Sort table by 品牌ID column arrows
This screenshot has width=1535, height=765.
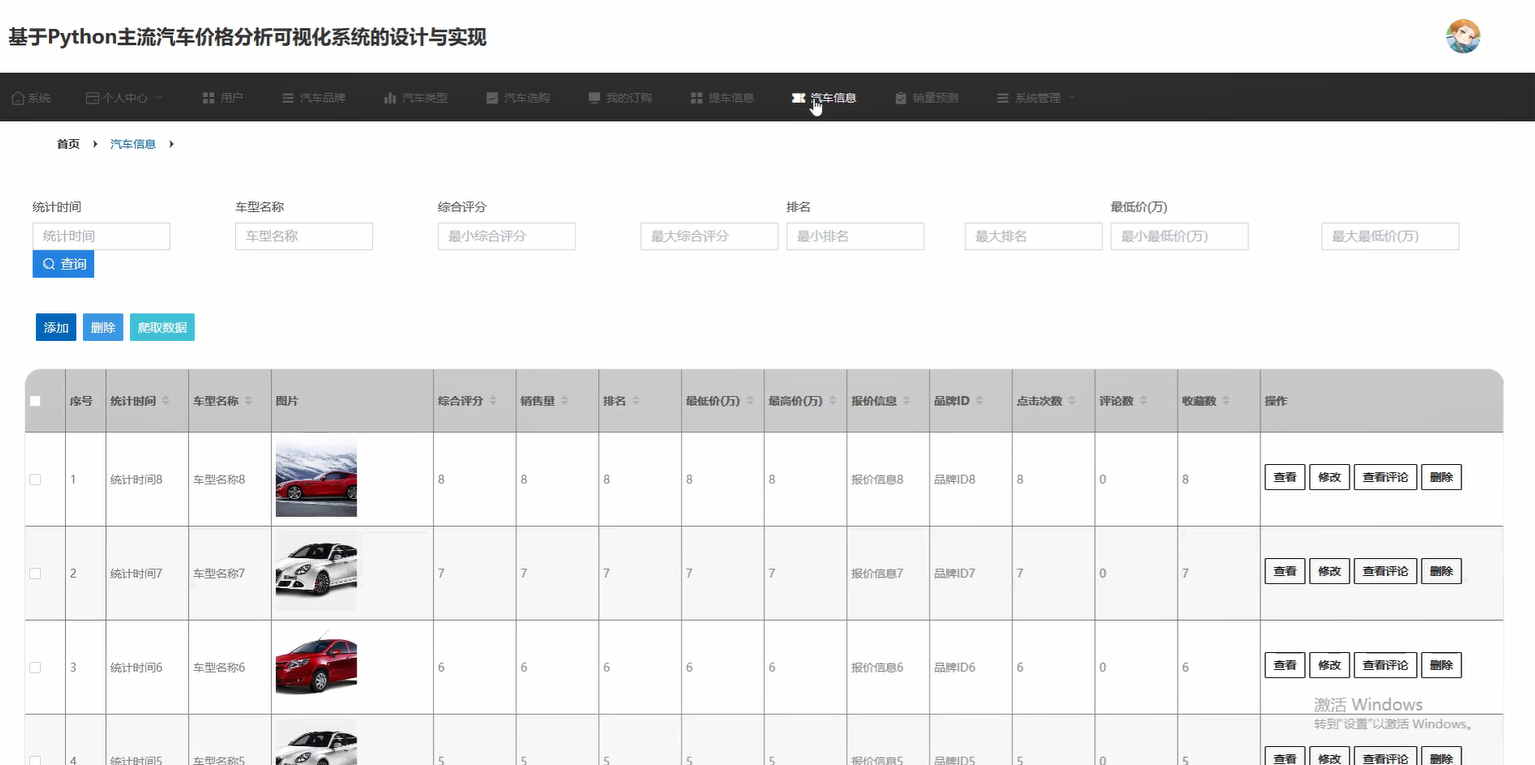point(980,401)
